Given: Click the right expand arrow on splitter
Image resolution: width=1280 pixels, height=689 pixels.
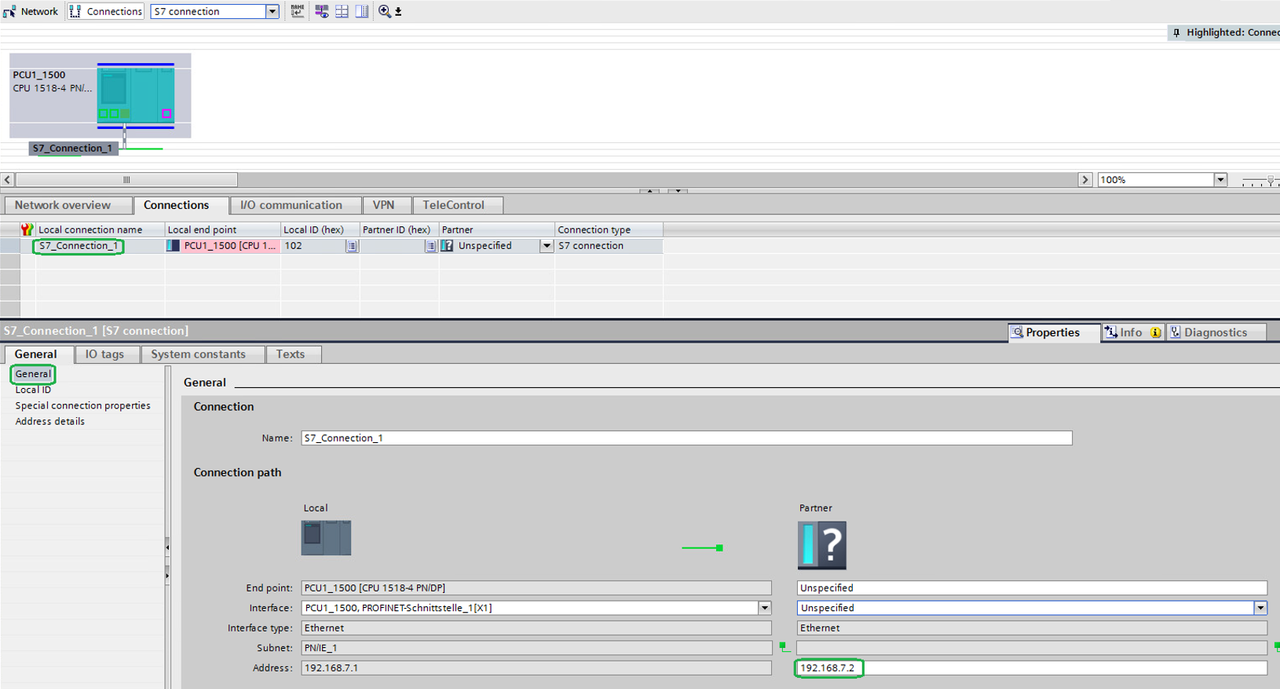Looking at the screenshot, I should 167,577.
